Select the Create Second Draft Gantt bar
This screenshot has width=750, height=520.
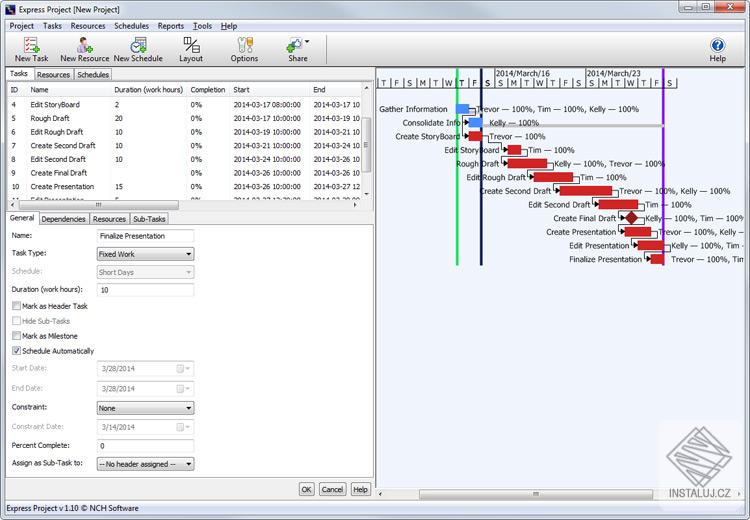(586, 191)
